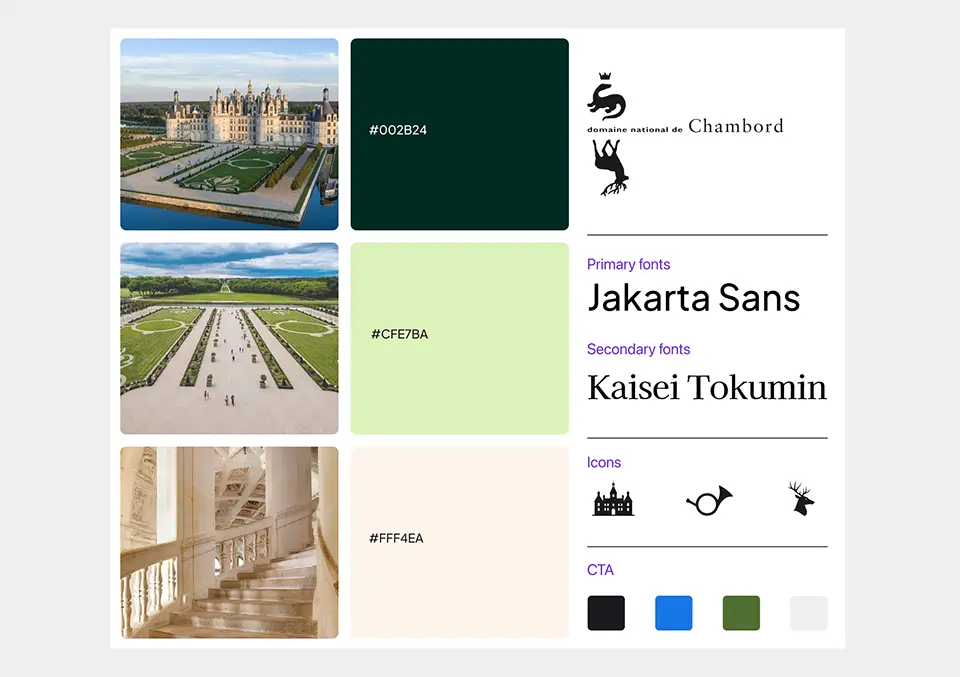Select the hunting horn icon
This screenshot has width=960, height=677.
(x=710, y=500)
